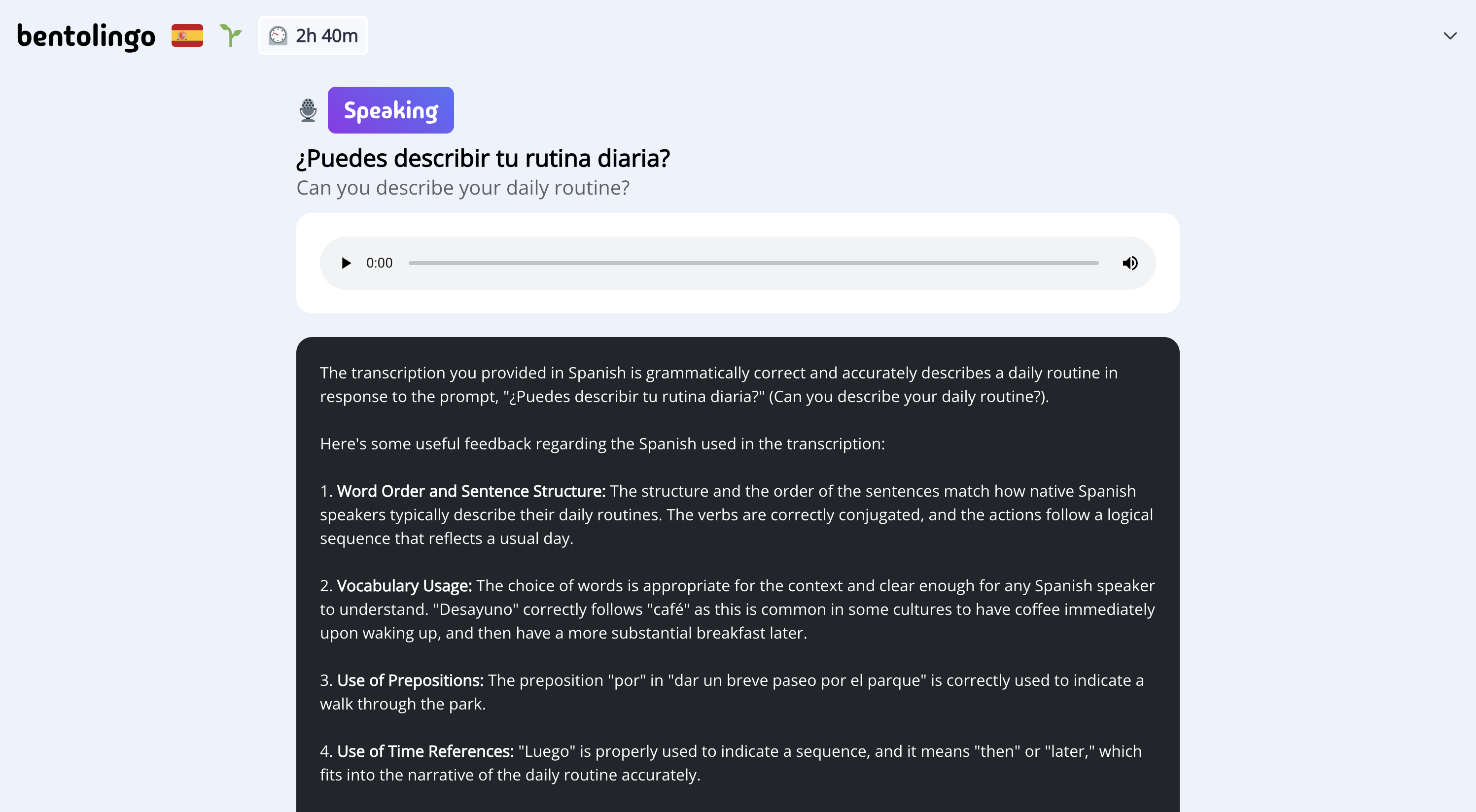Click the 0:00 audio time display
This screenshot has width=1476, height=812.
pyautogui.click(x=379, y=264)
